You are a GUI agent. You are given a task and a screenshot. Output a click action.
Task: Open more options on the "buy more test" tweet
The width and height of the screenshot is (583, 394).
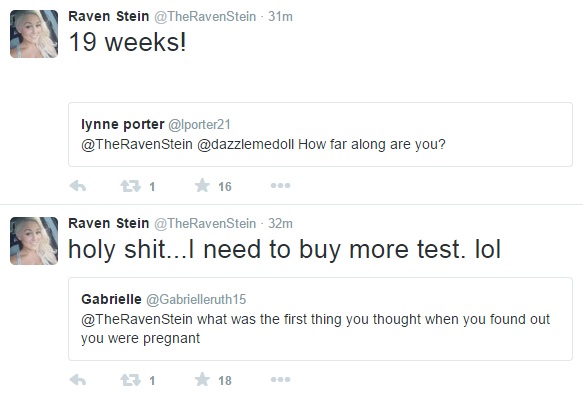280,380
